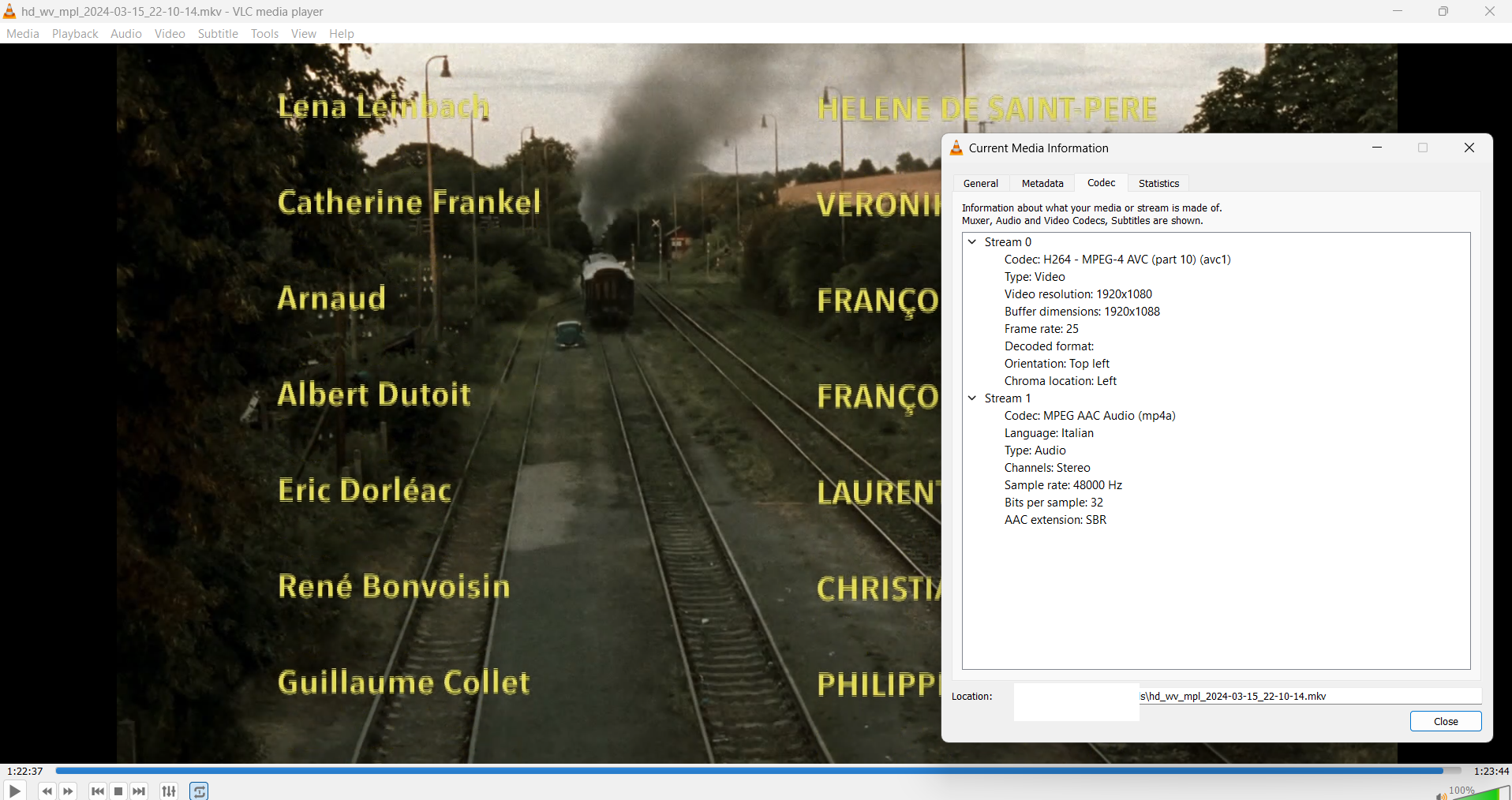Open the General tab
Screen dimensions: 1512x800
(980, 183)
